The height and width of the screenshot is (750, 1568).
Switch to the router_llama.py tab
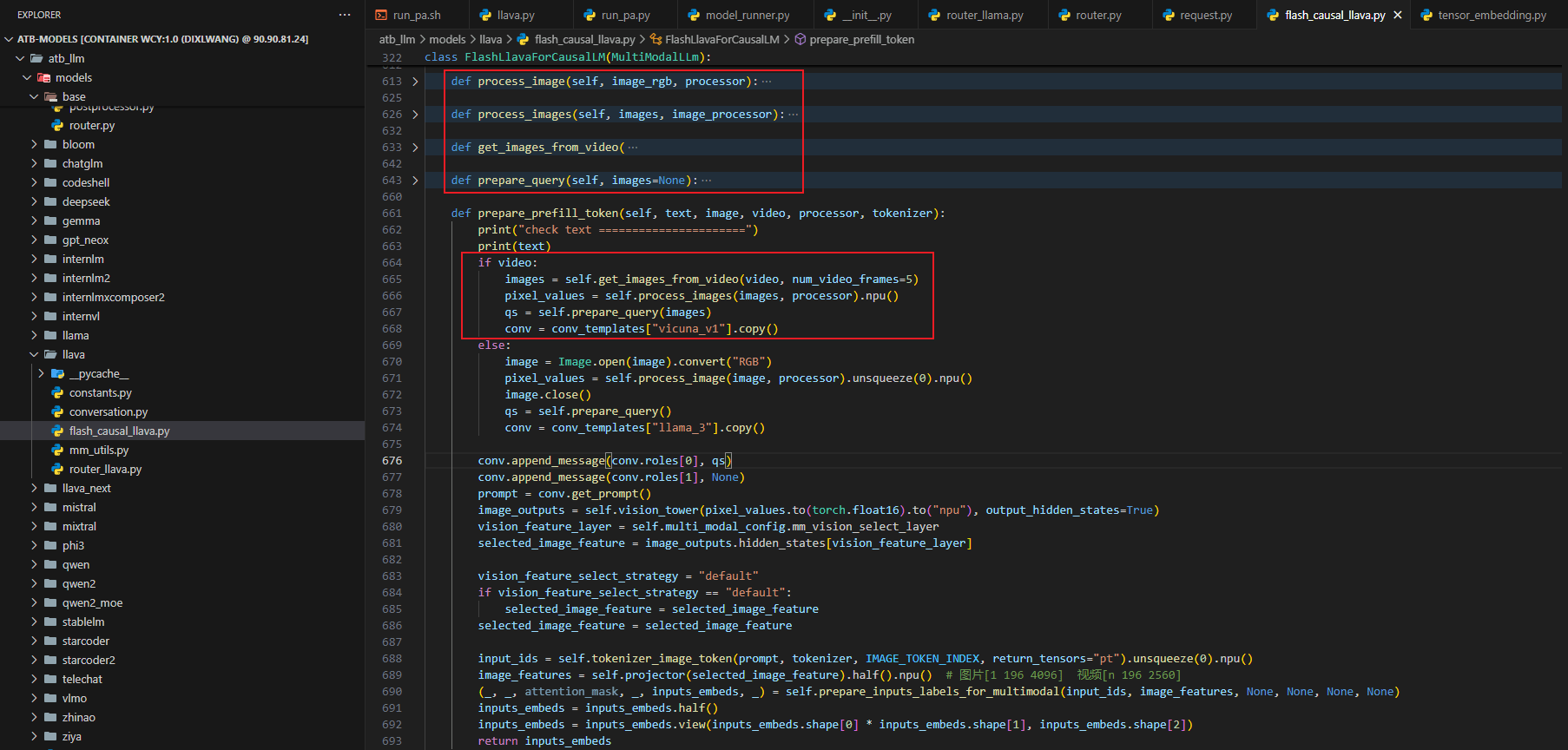[985, 15]
